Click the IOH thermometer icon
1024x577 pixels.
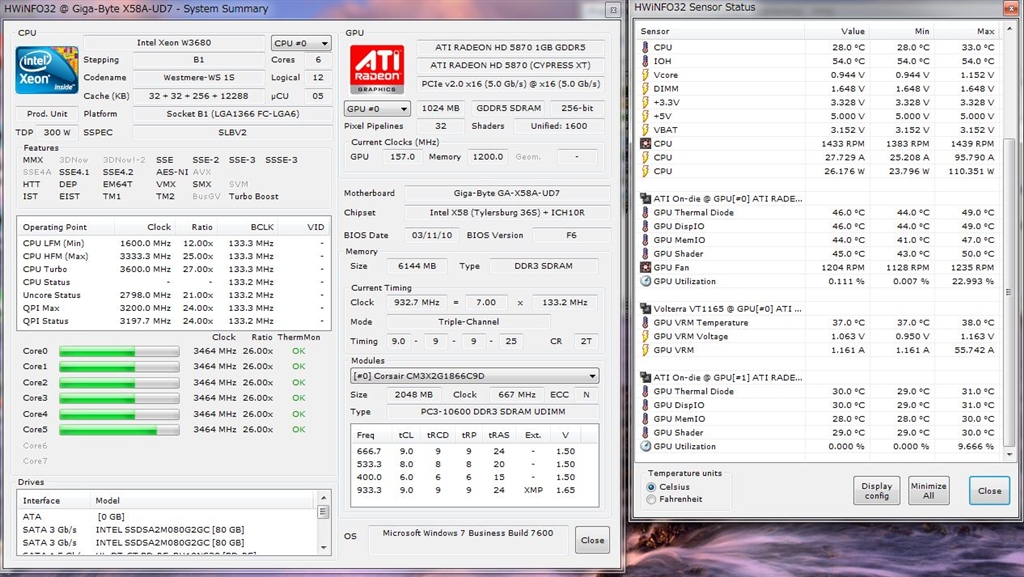click(x=645, y=61)
